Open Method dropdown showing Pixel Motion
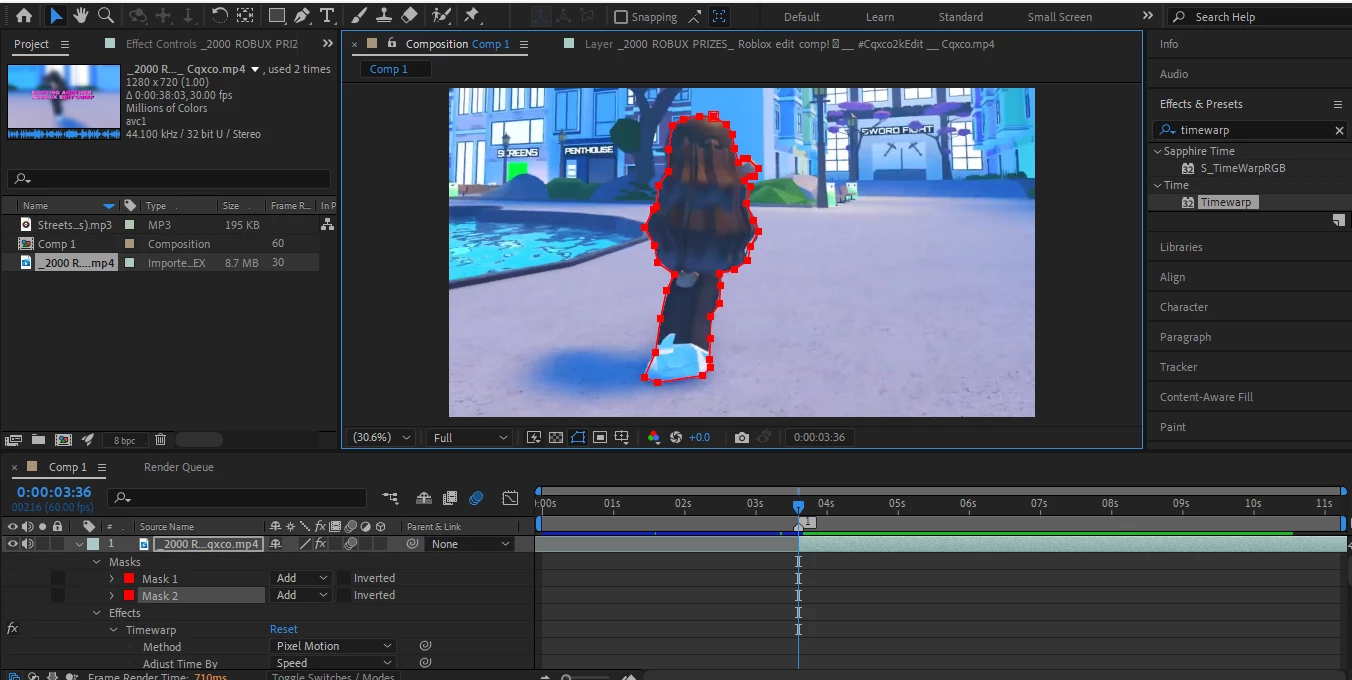 pyautogui.click(x=334, y=646)
